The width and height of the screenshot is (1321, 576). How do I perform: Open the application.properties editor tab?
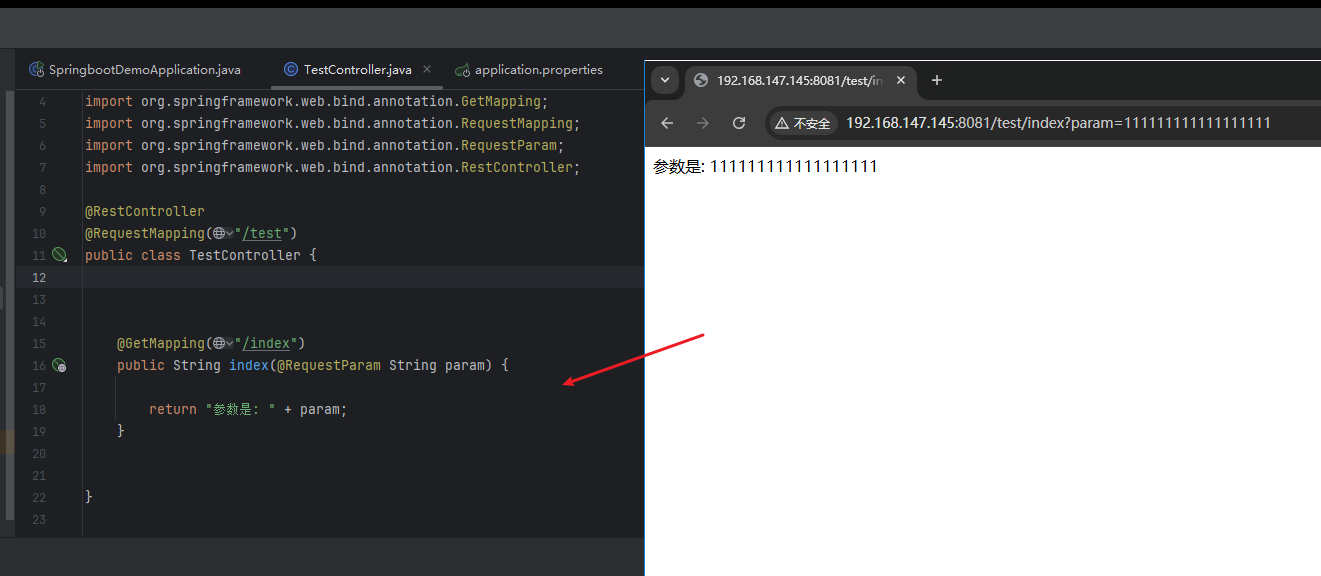click(x=529, y=70)
